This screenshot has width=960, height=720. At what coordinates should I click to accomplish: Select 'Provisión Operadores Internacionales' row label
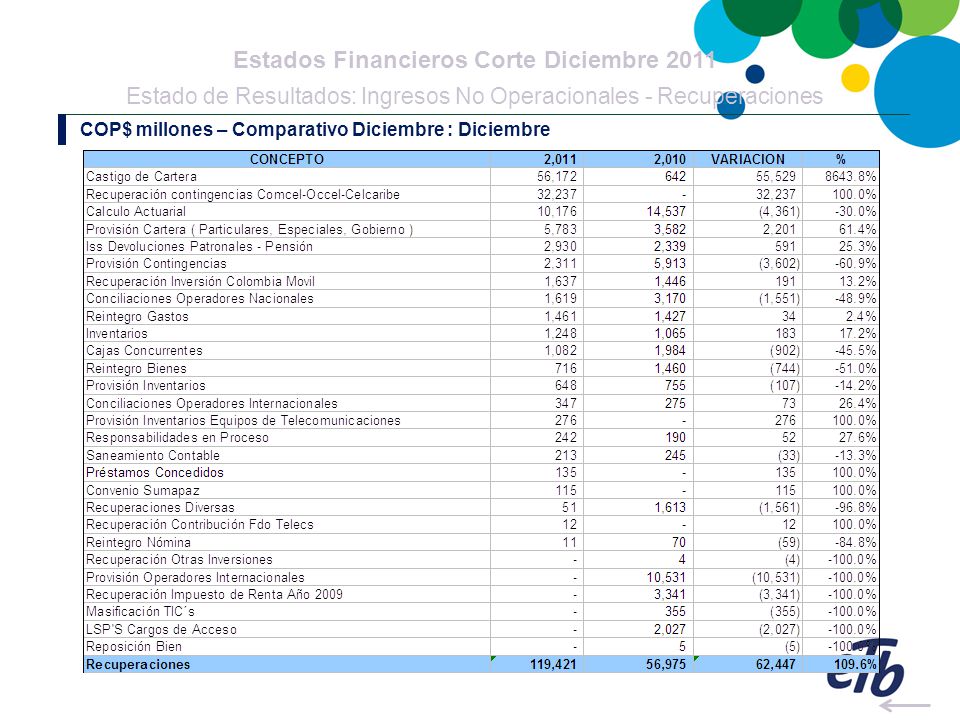tap(195, 577)
